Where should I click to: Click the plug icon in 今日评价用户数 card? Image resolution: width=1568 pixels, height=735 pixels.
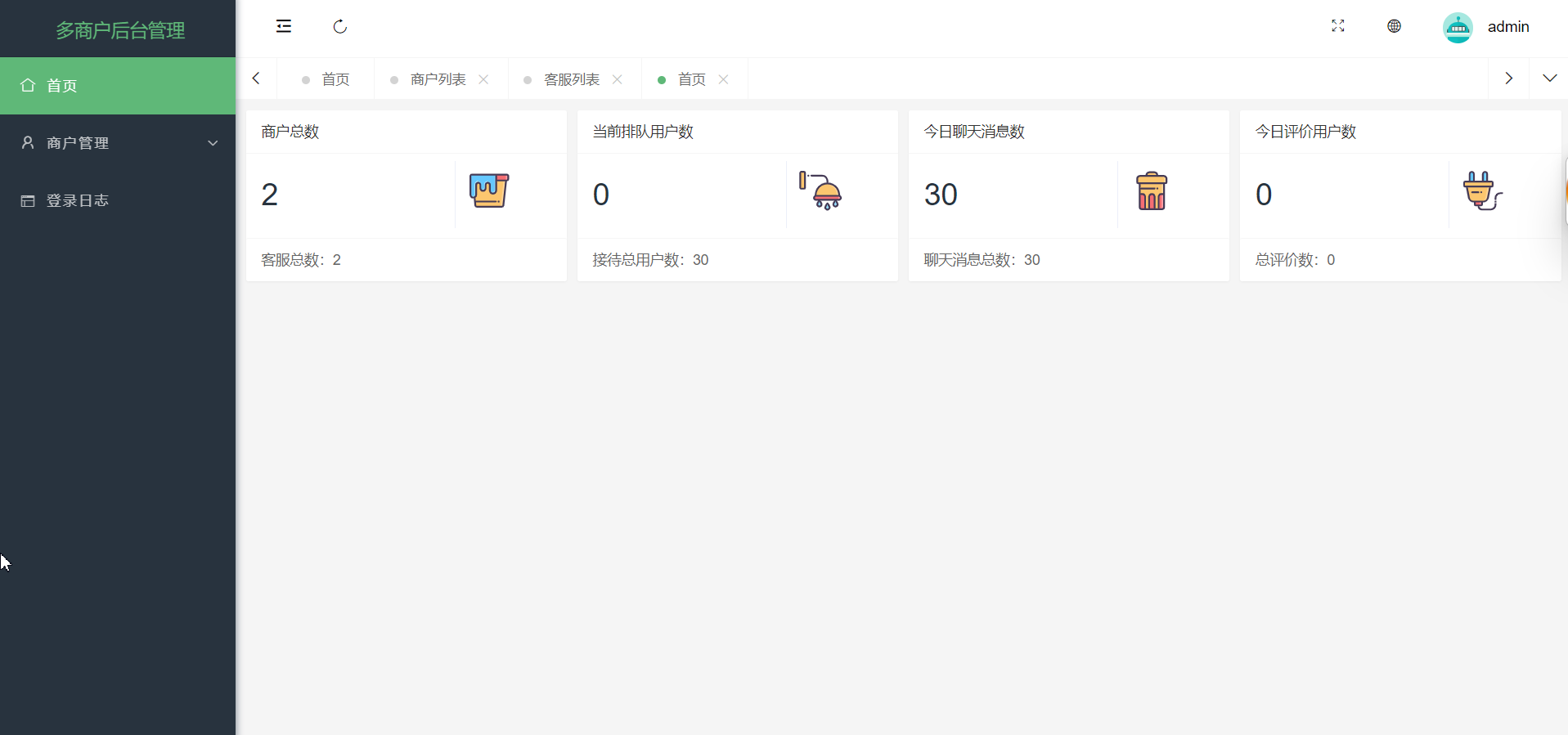[1483, 190]
